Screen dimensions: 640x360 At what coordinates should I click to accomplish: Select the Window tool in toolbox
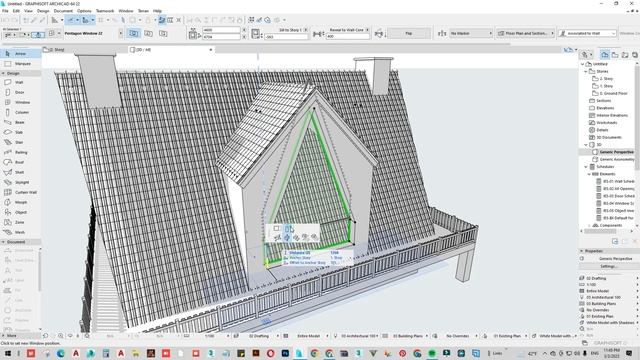click(20, 102)
